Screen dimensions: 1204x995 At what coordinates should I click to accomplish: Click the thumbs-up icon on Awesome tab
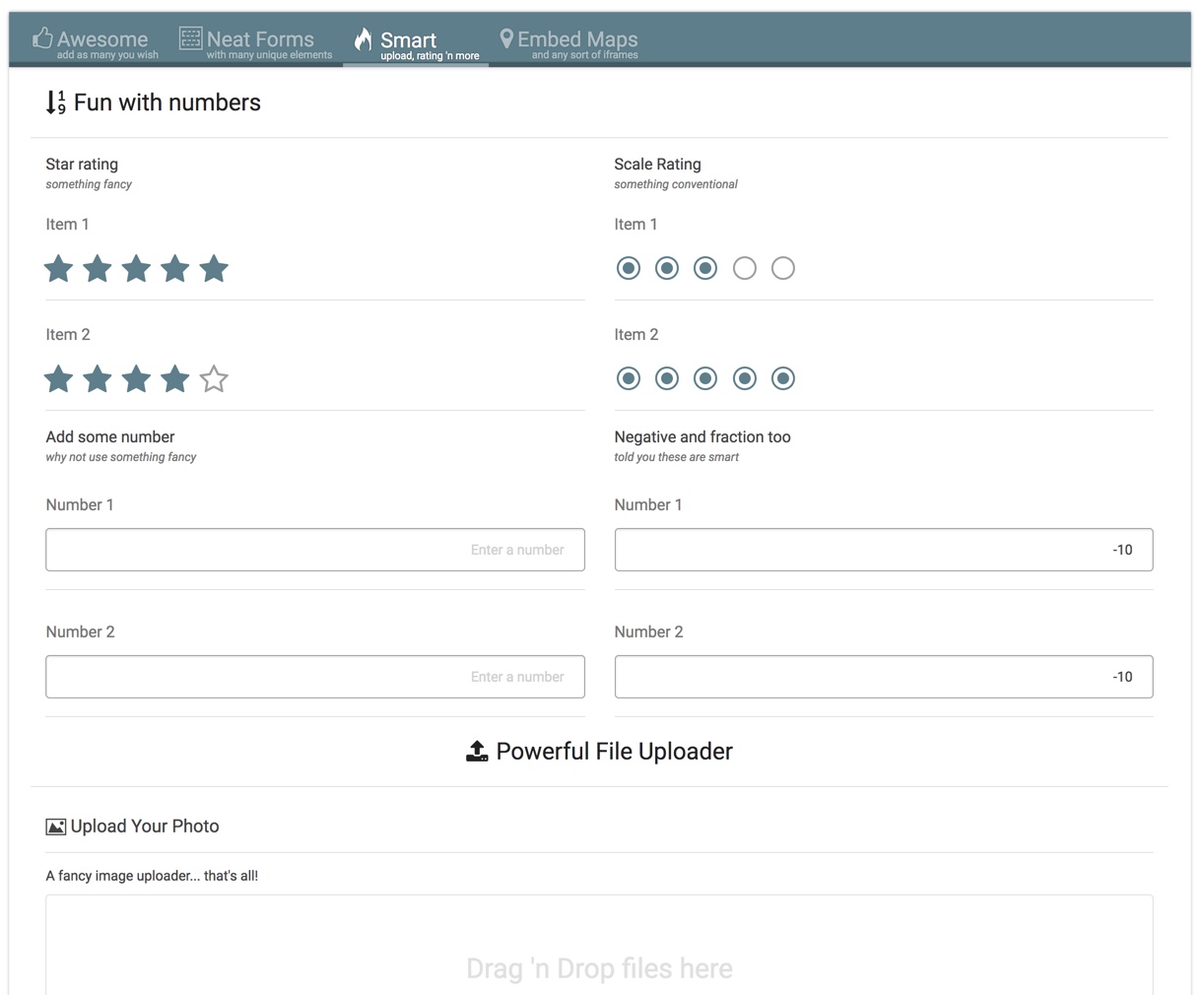(x=42, y=38)
